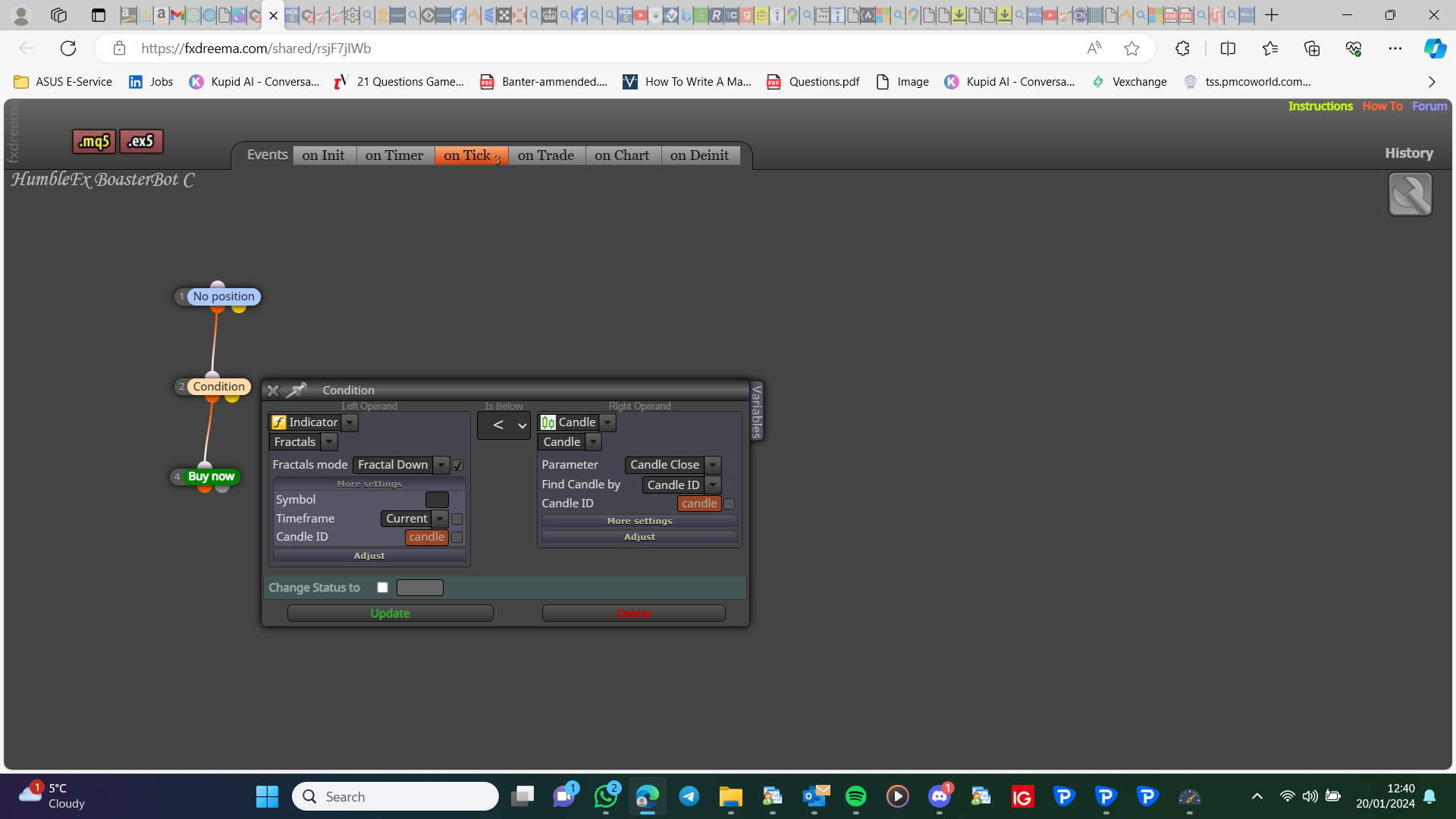Switch to the on Chart events tab
1456x819 pixels.
tap(623, 155)
